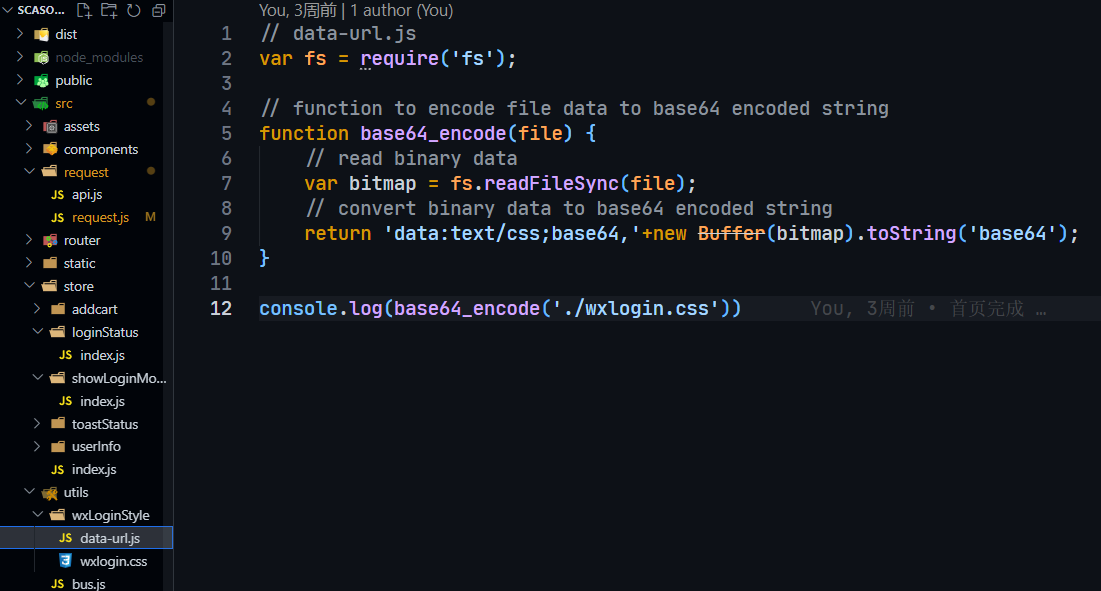Collapse all folders in explorer
The image size is (1101, 591).
pos(158,11)
